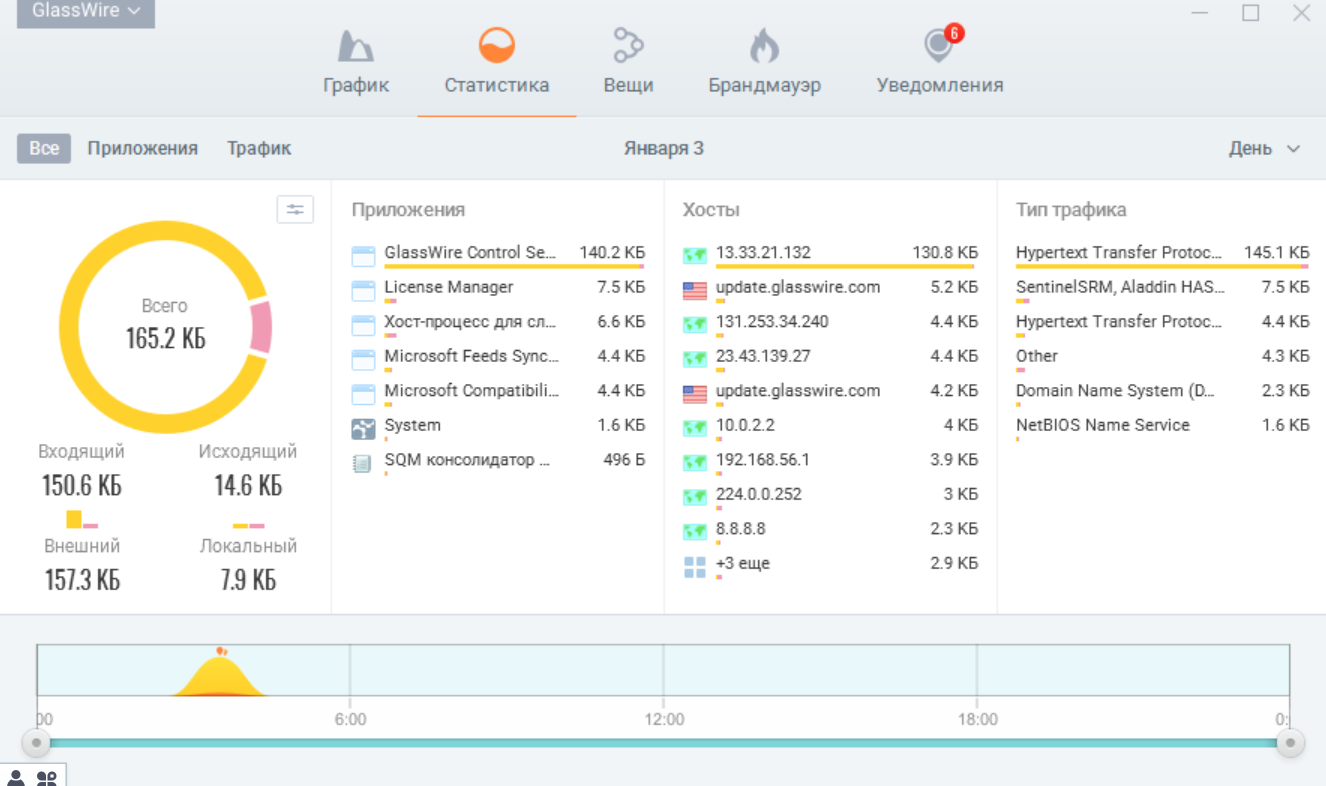Click the map icon for 131.253.34.240

tap(695, 325)
